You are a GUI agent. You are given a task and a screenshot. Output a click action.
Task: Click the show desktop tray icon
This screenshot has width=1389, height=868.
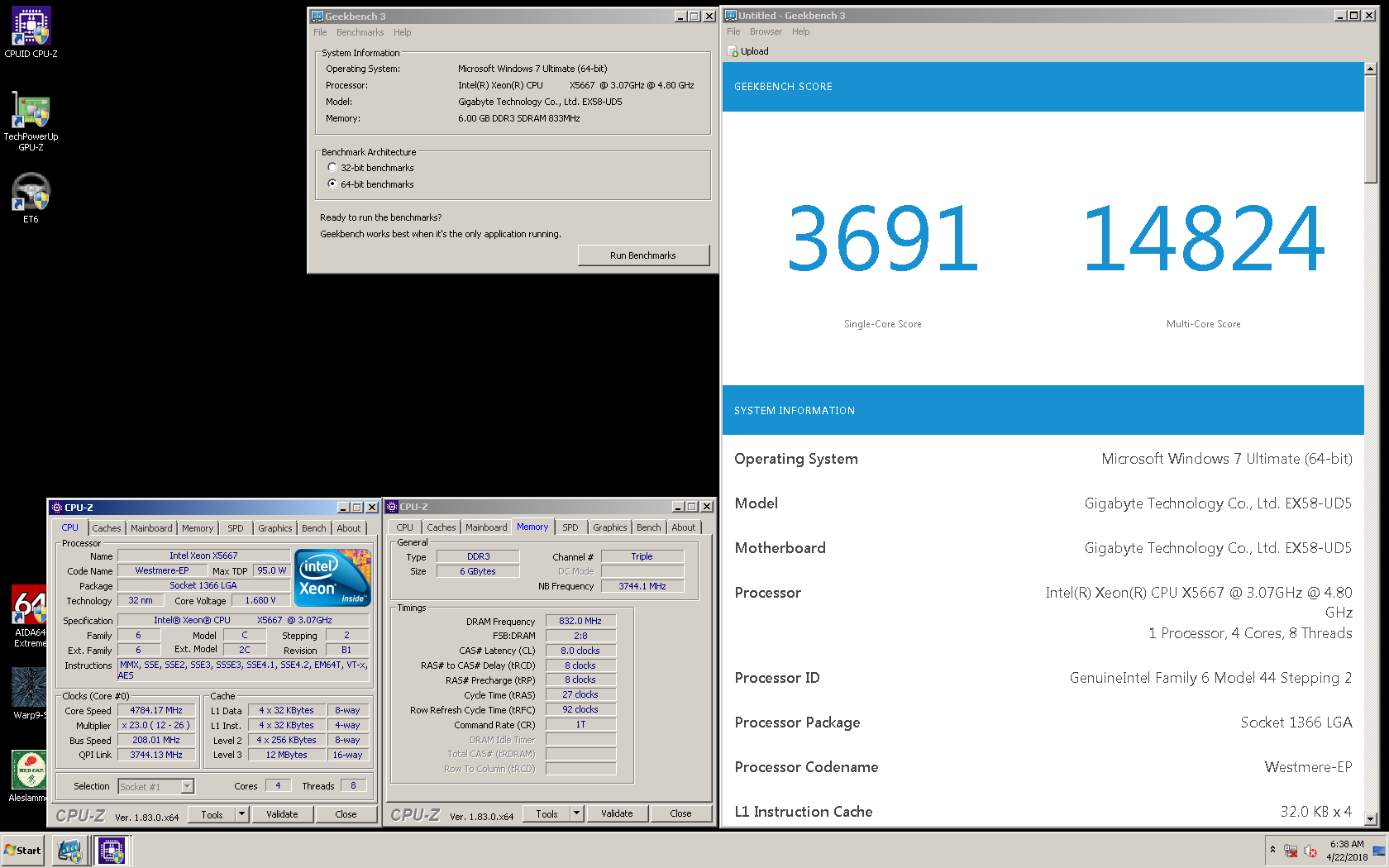pyautogui.click(x=1379, y=851)
